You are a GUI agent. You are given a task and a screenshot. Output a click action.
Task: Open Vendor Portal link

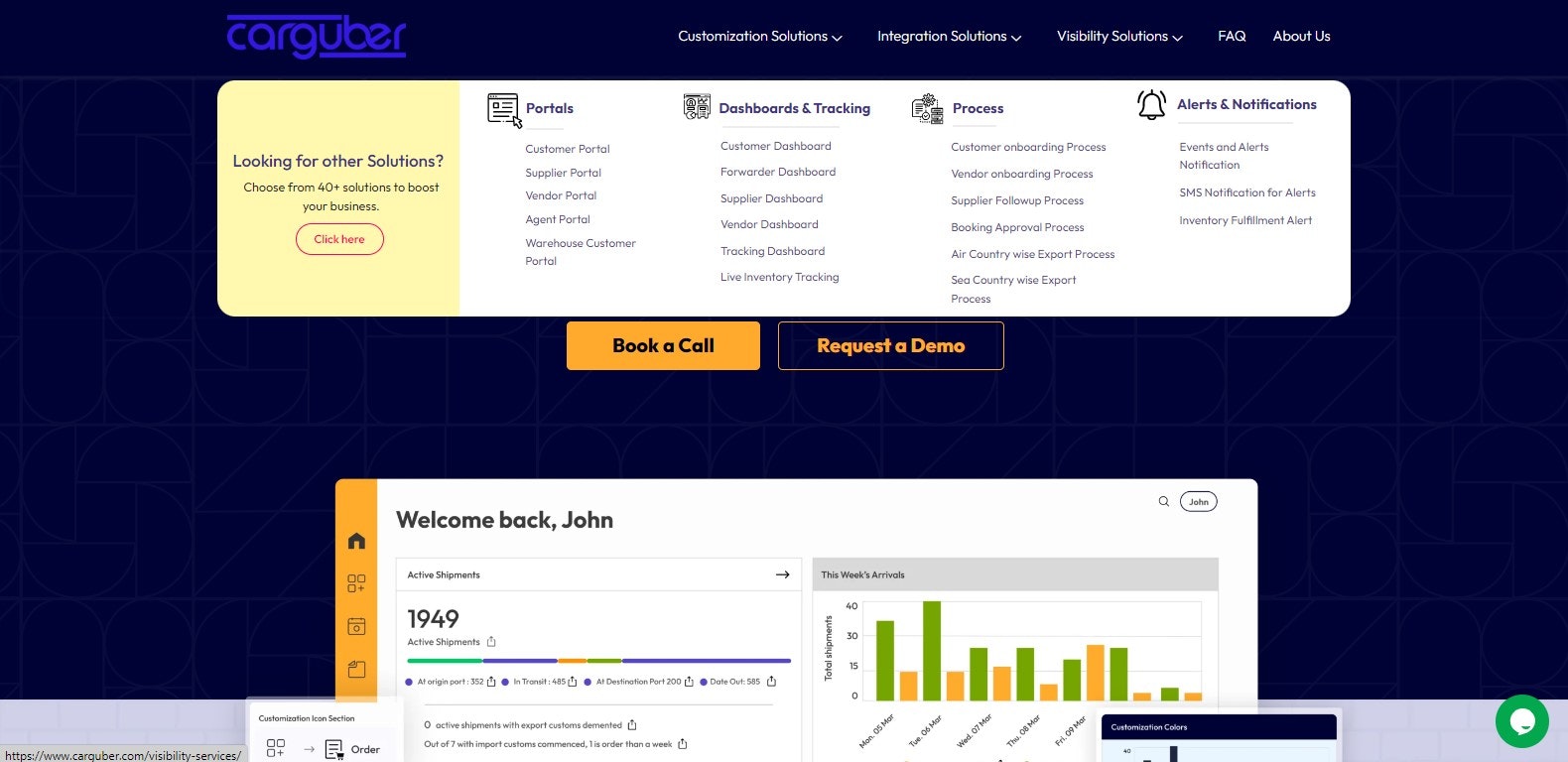pyautogui.click(x=561, y=195)
